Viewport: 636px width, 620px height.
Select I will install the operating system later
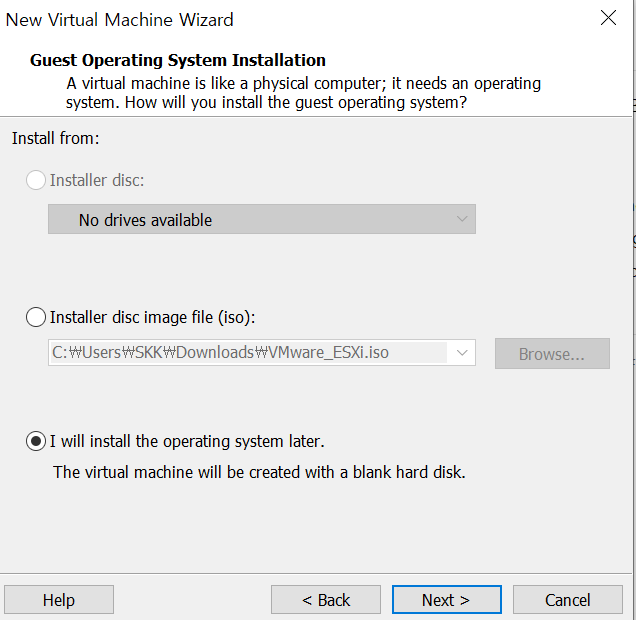click(x=36, y=441)
